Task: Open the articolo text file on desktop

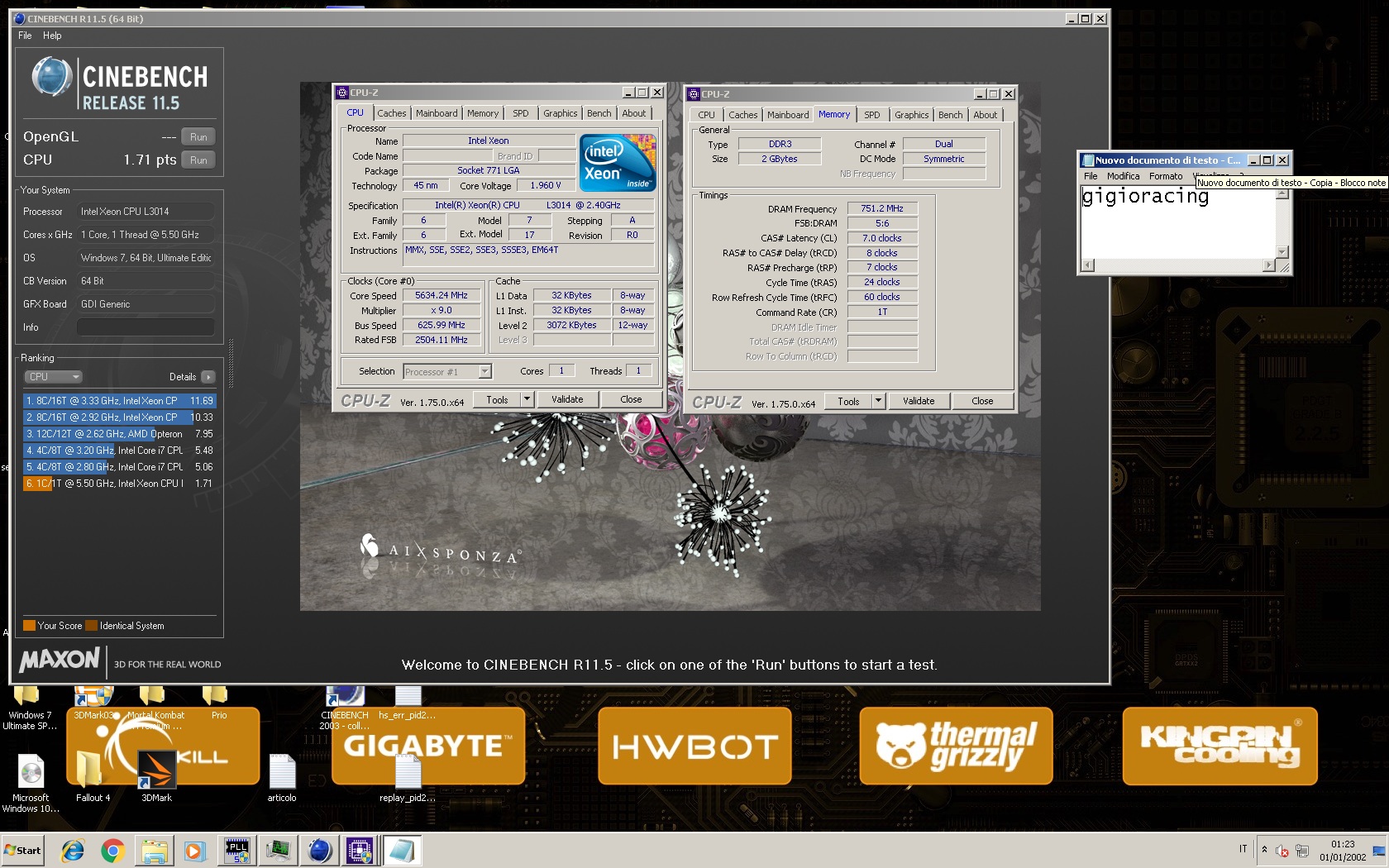Action: click(282, 777)
